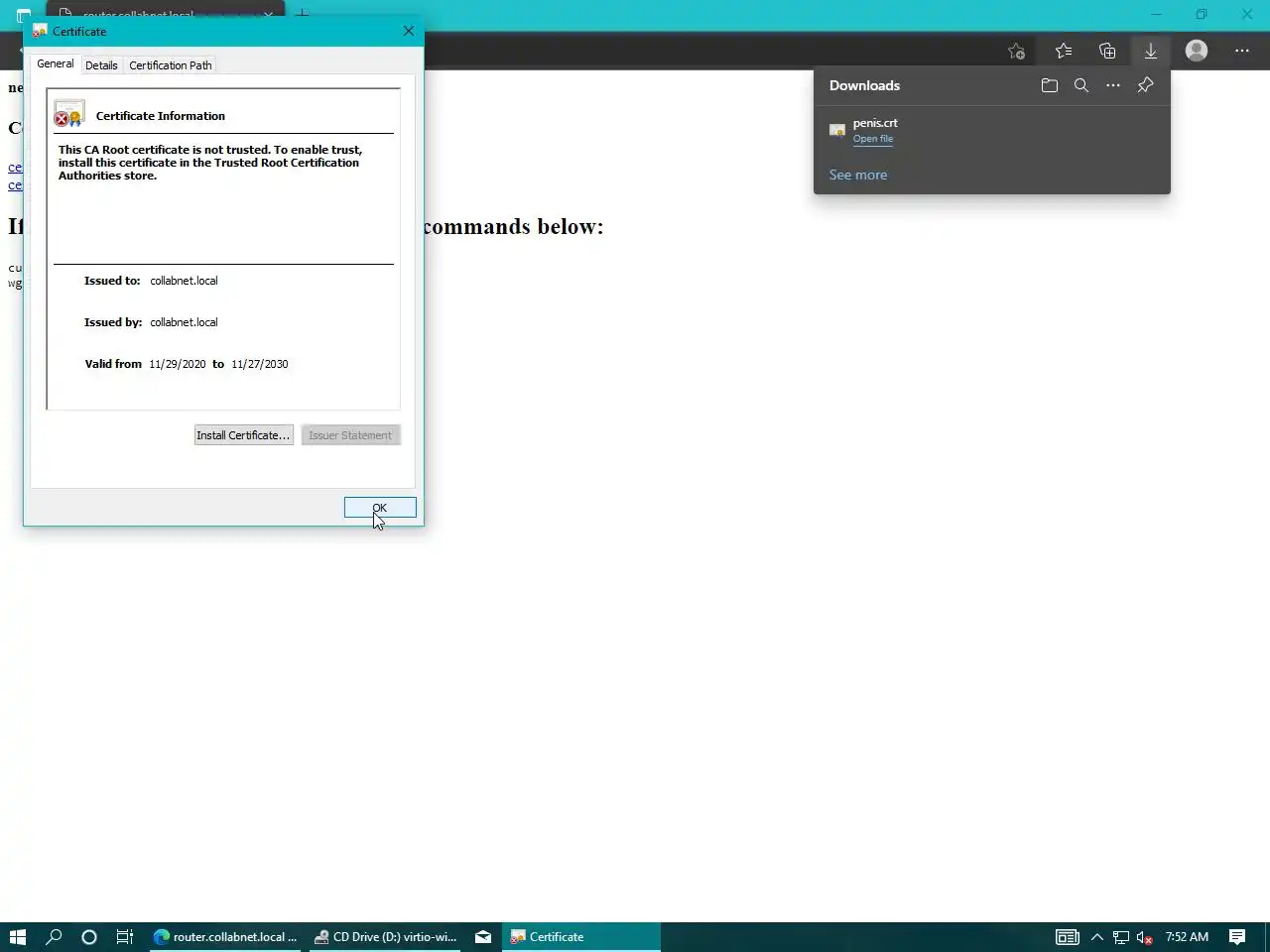Click the Downloads panel title

(865, 85)
